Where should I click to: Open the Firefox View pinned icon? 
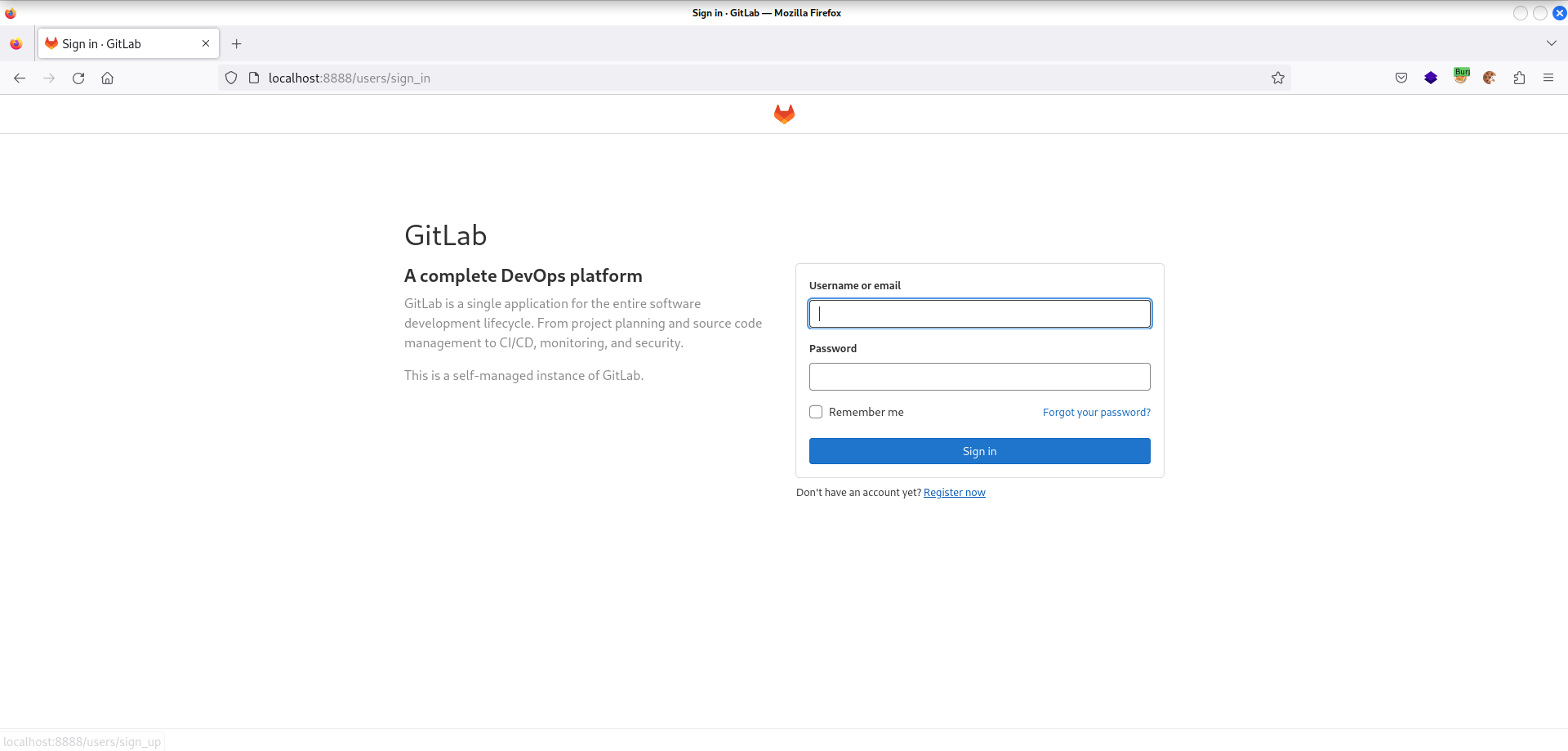[16, 44]
